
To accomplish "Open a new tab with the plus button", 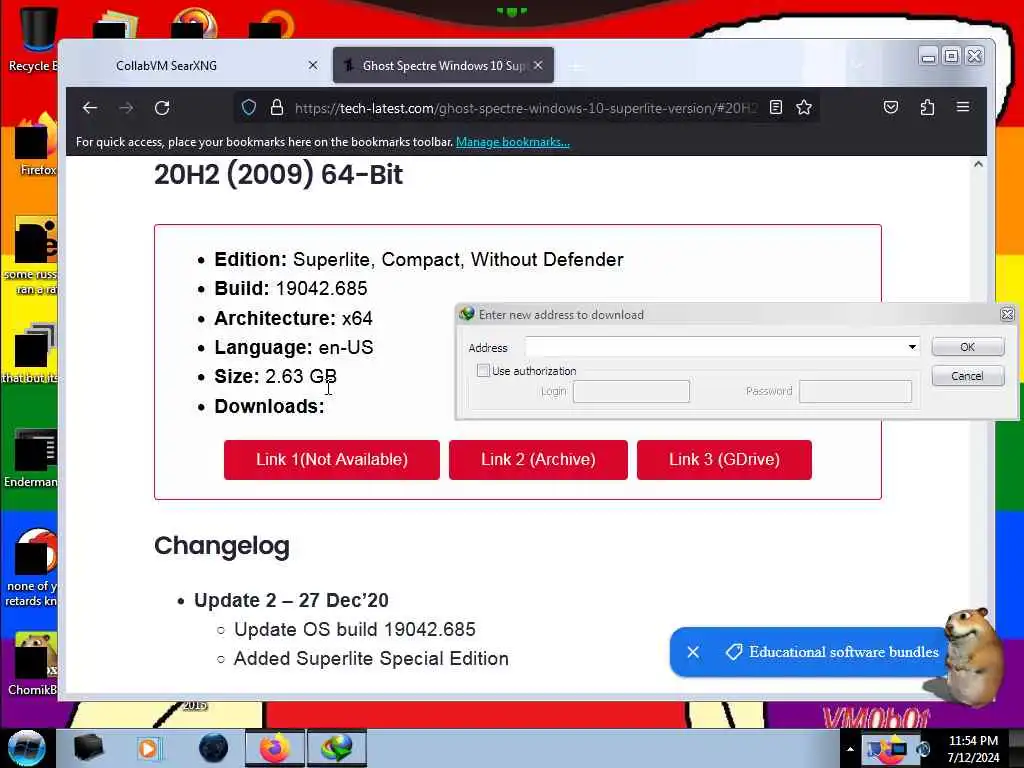I will [576, 66].
